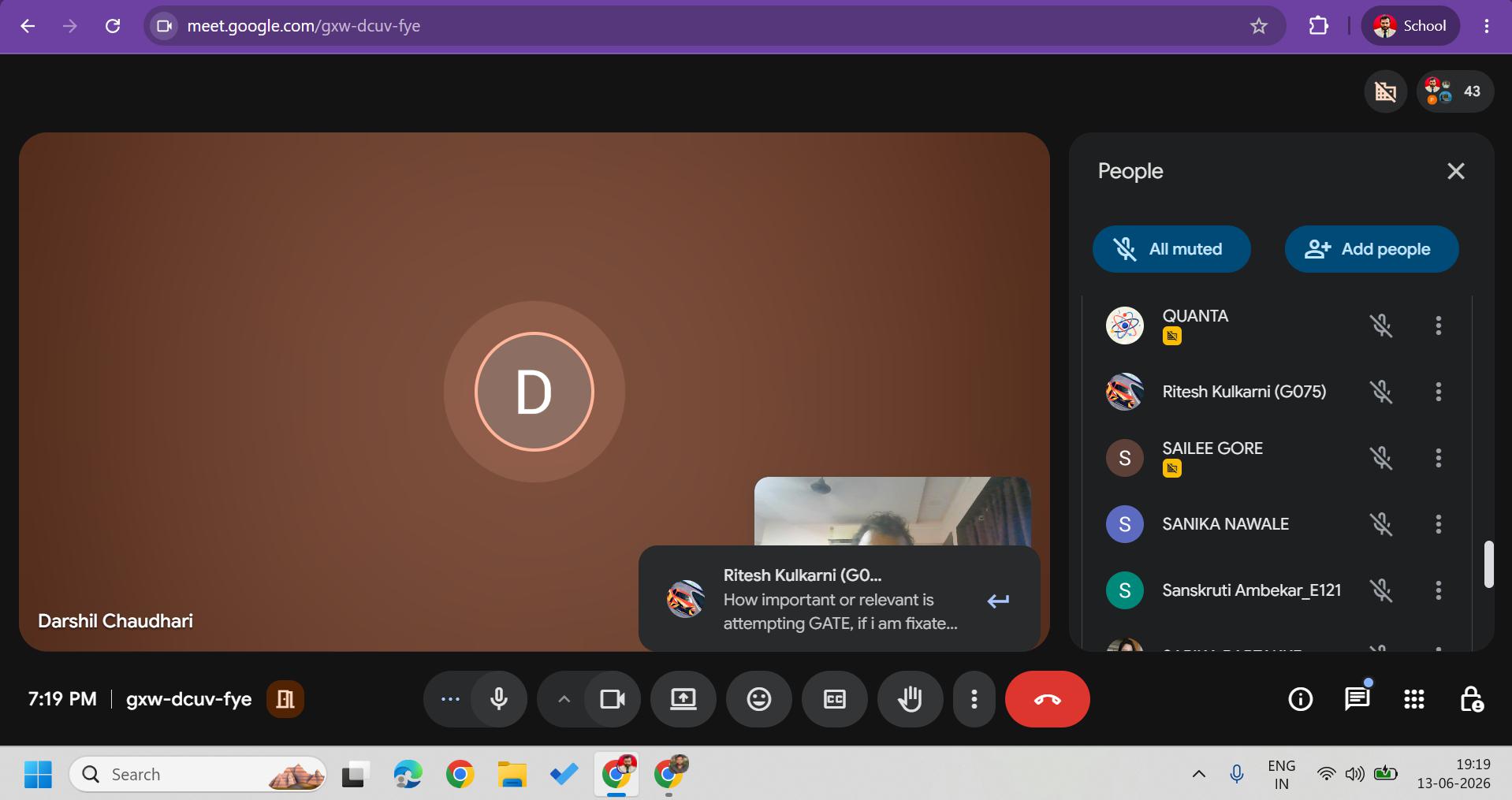
Task: Select QUANTA avatar in People list
Action: (1125, 326)
